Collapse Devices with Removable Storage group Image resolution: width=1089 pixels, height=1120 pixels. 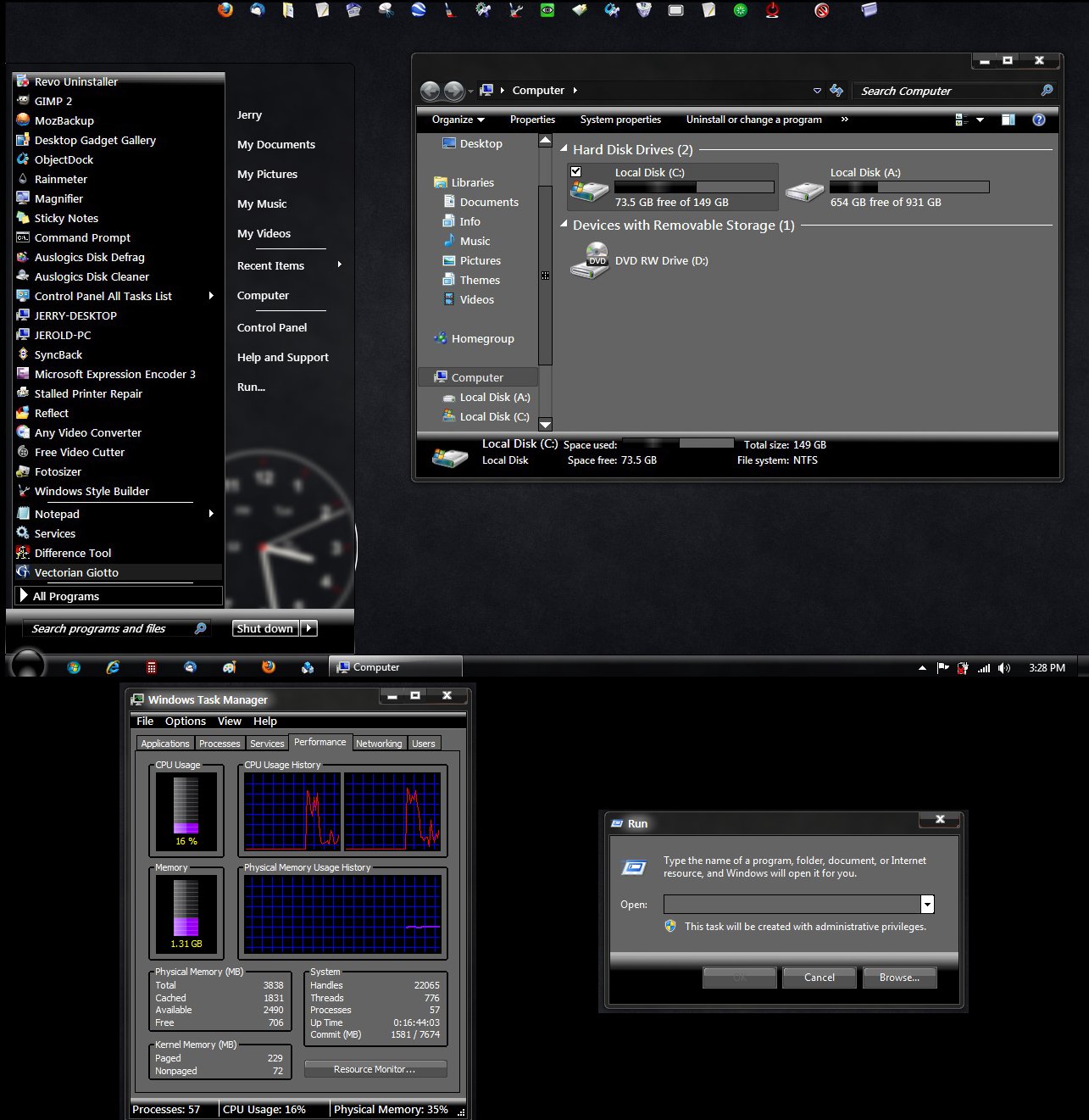[x=564, y=224]
